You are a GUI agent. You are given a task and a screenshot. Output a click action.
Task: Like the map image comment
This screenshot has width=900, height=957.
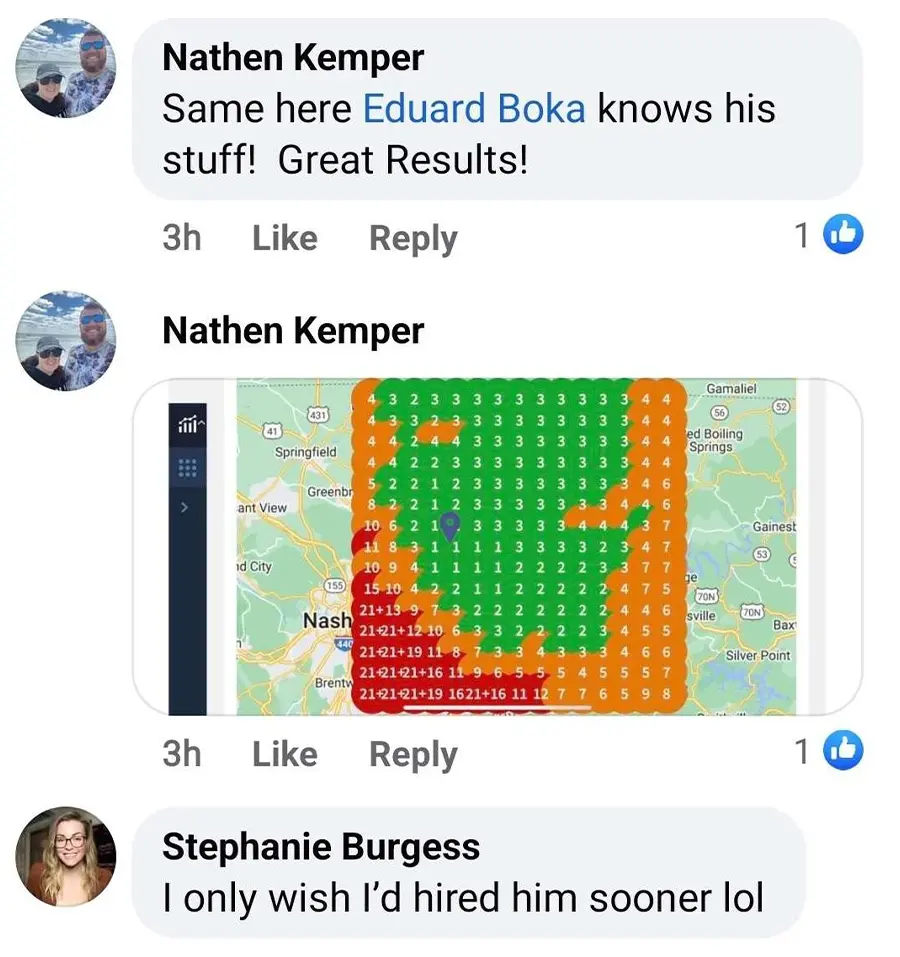point(285,754)
